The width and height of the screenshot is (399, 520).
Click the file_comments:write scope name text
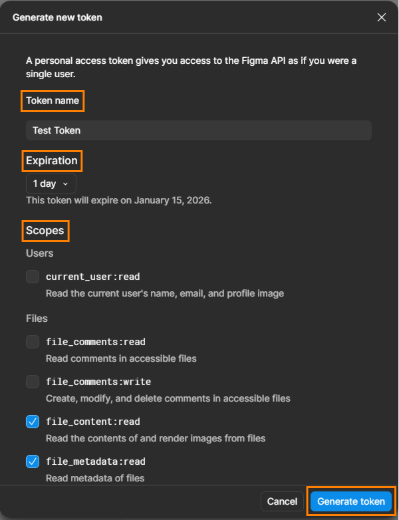pyautogui.click(x=98, y=382)
